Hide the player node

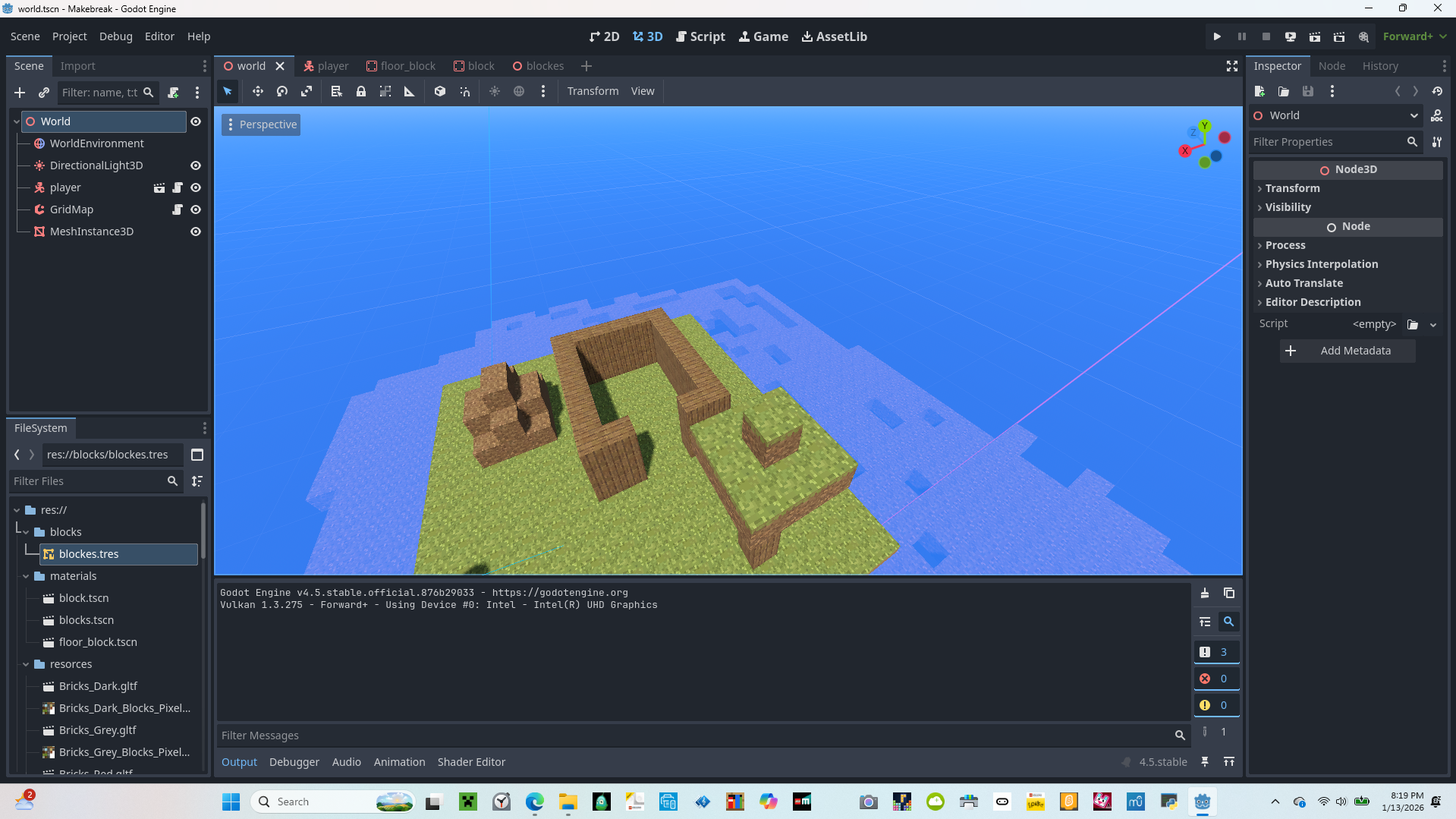click(x=196, y=187)
